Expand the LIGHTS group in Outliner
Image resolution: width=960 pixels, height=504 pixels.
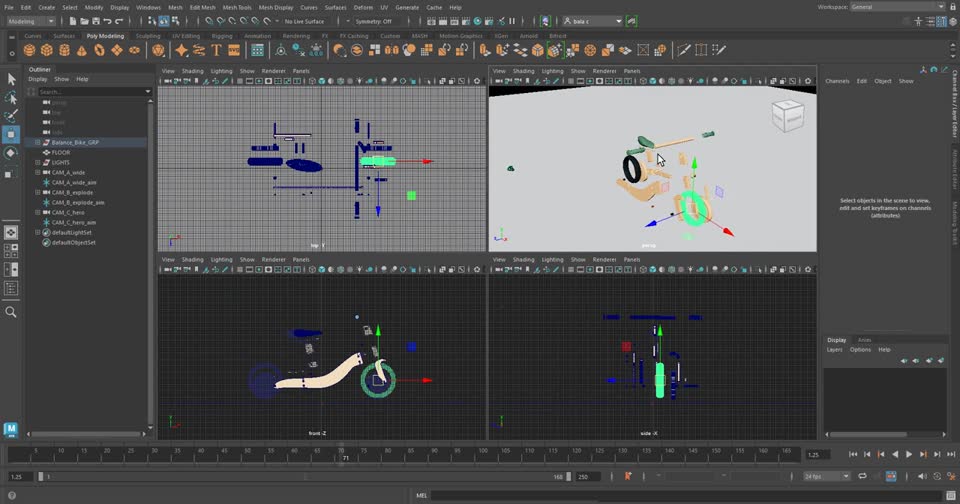(x=37, y=162)
